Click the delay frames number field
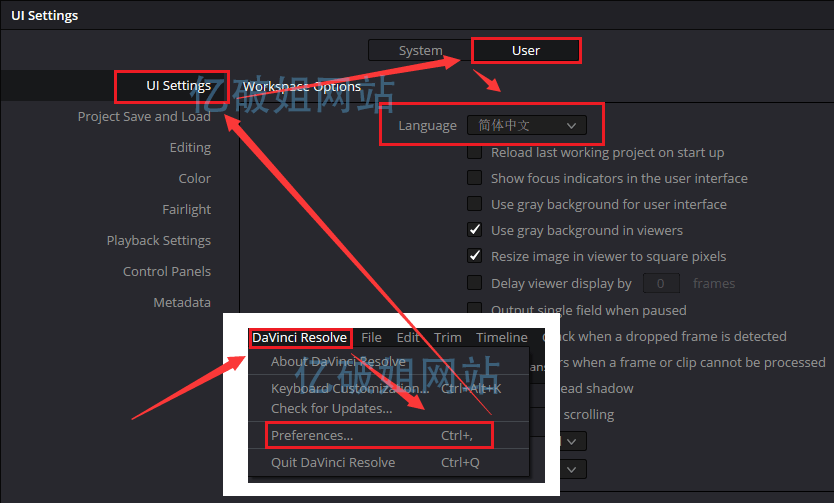The width and height of the screenshot is (834, 503). (x=661, y=283)
